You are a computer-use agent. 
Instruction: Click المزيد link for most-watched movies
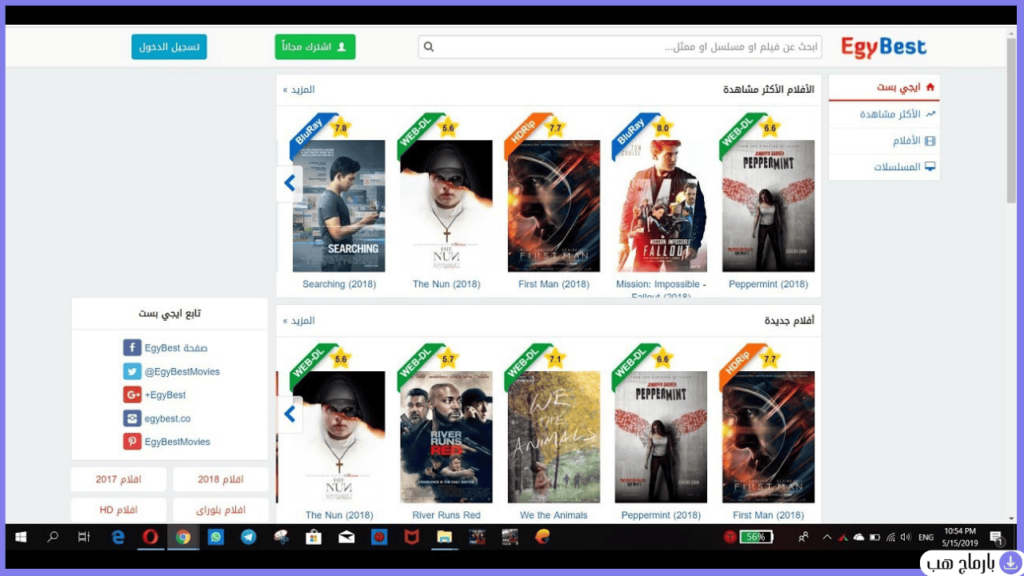pos(298,89)
